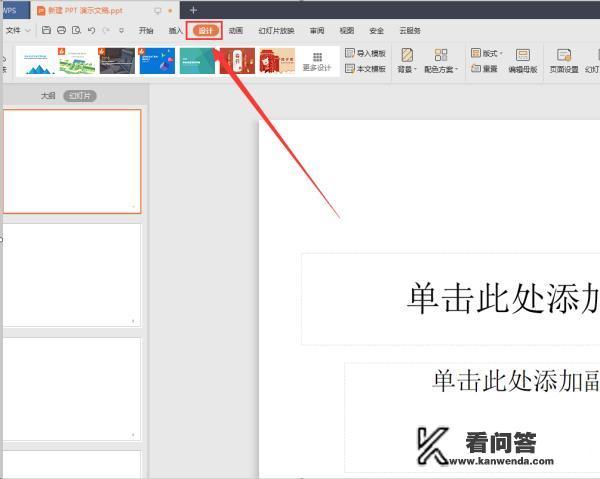Open the 幻灯片放映 ribbon tab

[x=276, y=31]
